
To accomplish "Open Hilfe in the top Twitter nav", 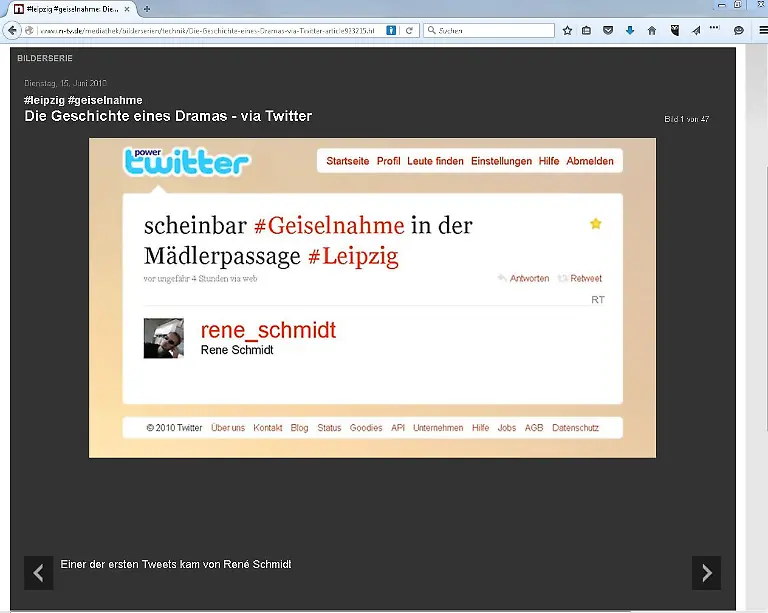I will pos(549,161).
